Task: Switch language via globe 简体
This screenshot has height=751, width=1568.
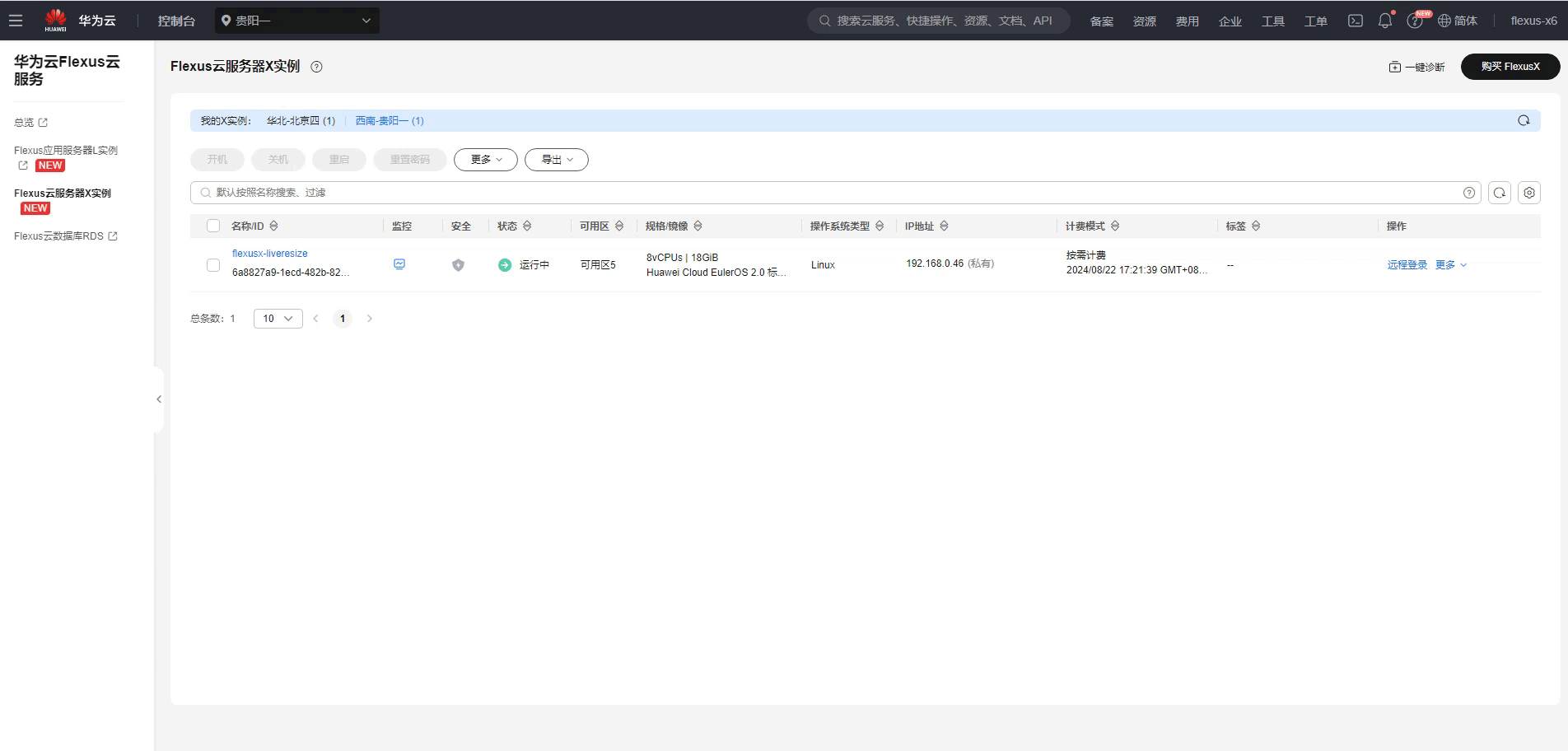Action: (1458, 21)
